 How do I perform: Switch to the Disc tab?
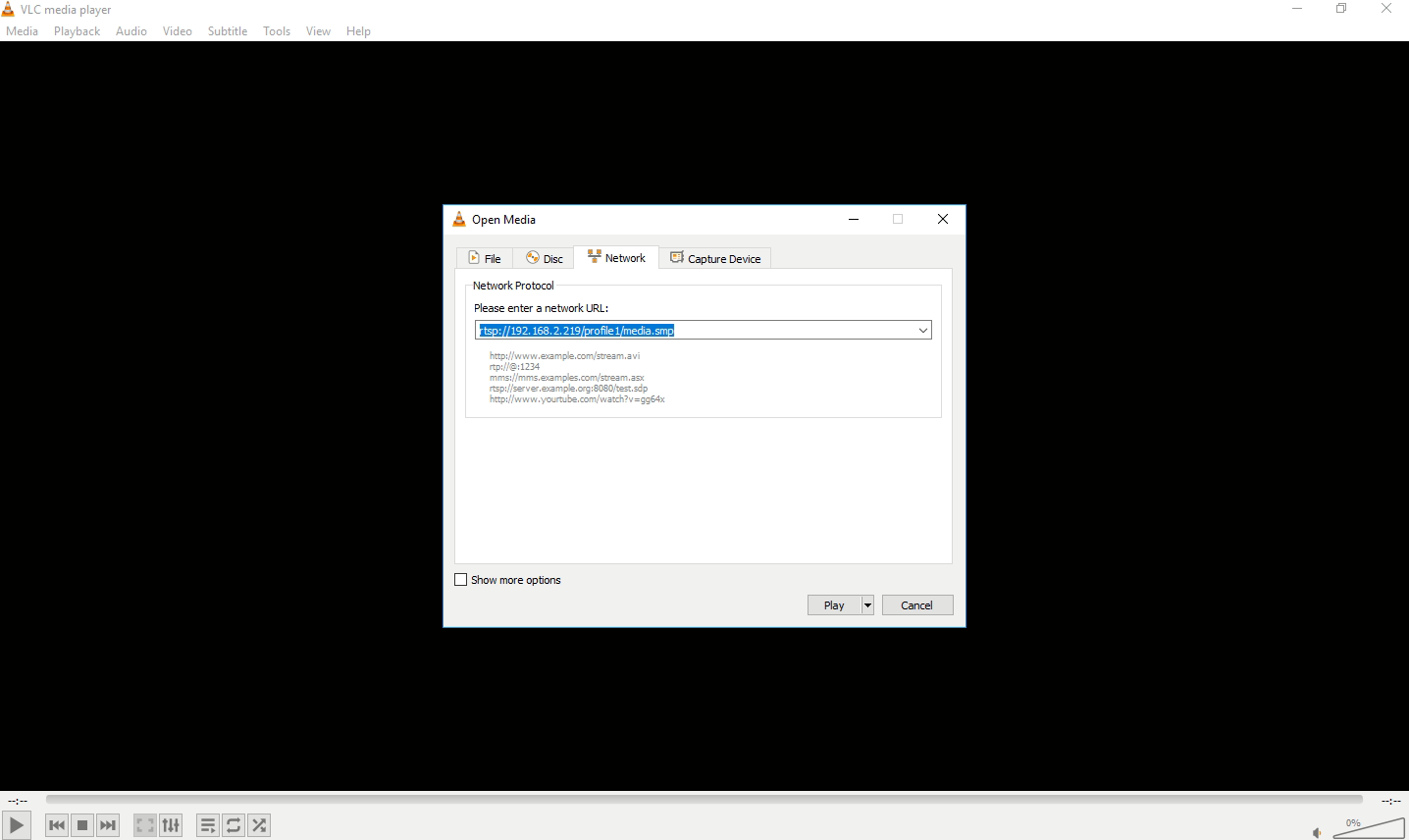(x=544, y=258)
